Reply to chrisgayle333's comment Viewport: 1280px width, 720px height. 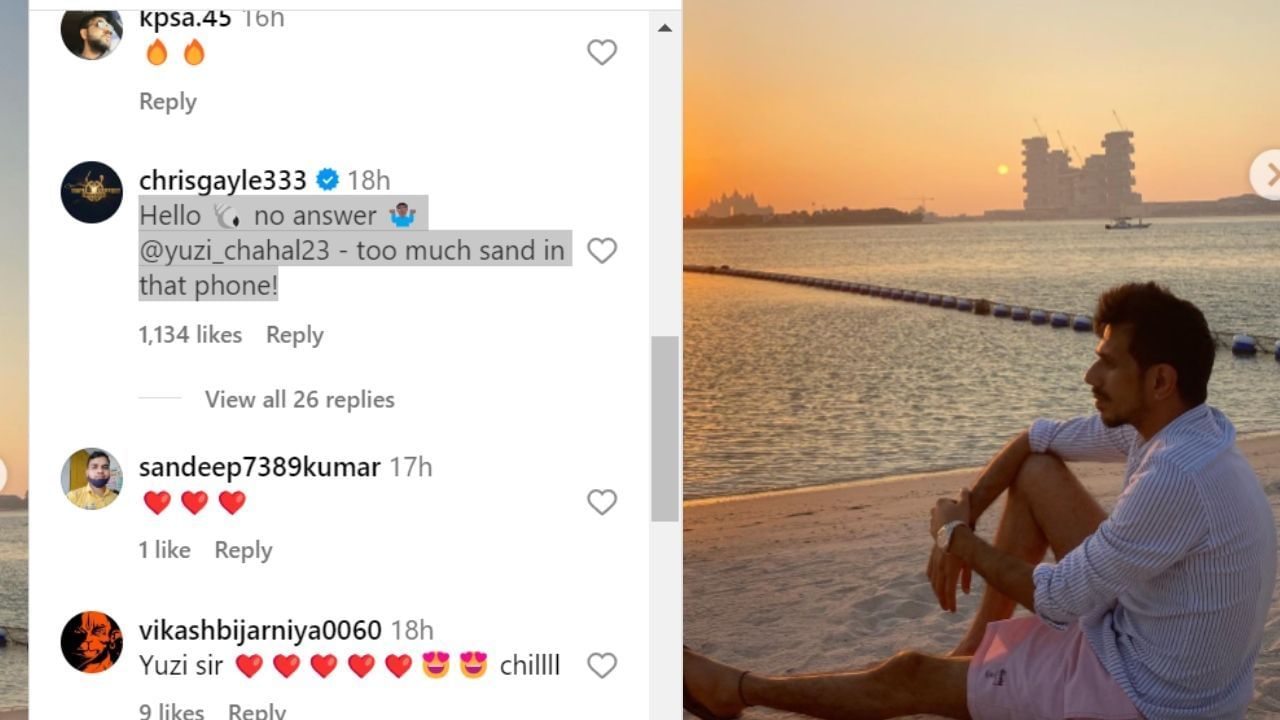(x=294, y=335)
